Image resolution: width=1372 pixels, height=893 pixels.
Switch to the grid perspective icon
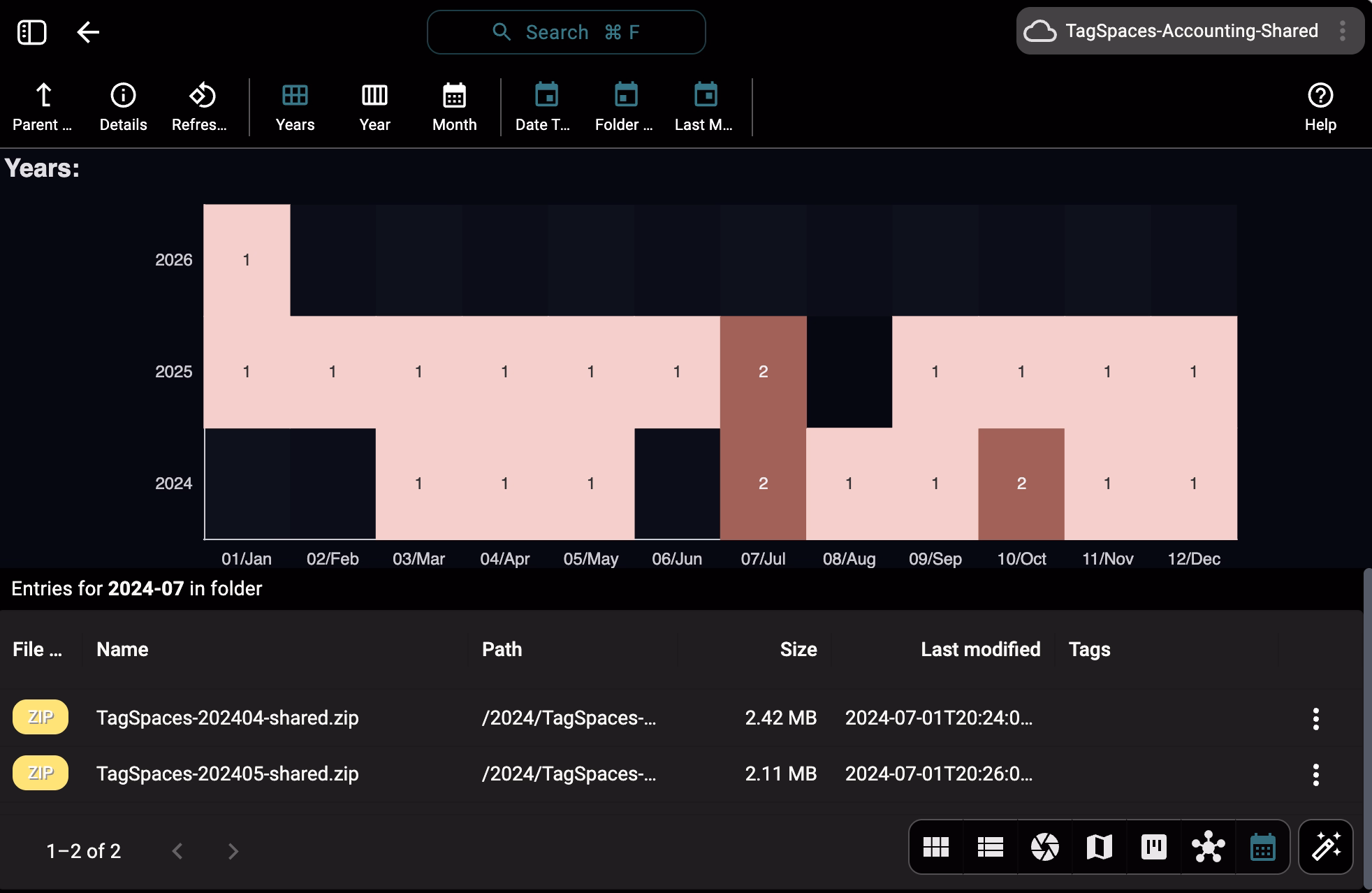pos(935,847)
